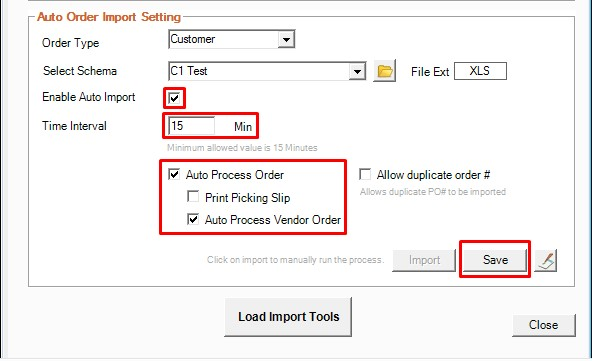
Task: Click the Auto Order Import Setting heading
Action: (x=109, y=17)
